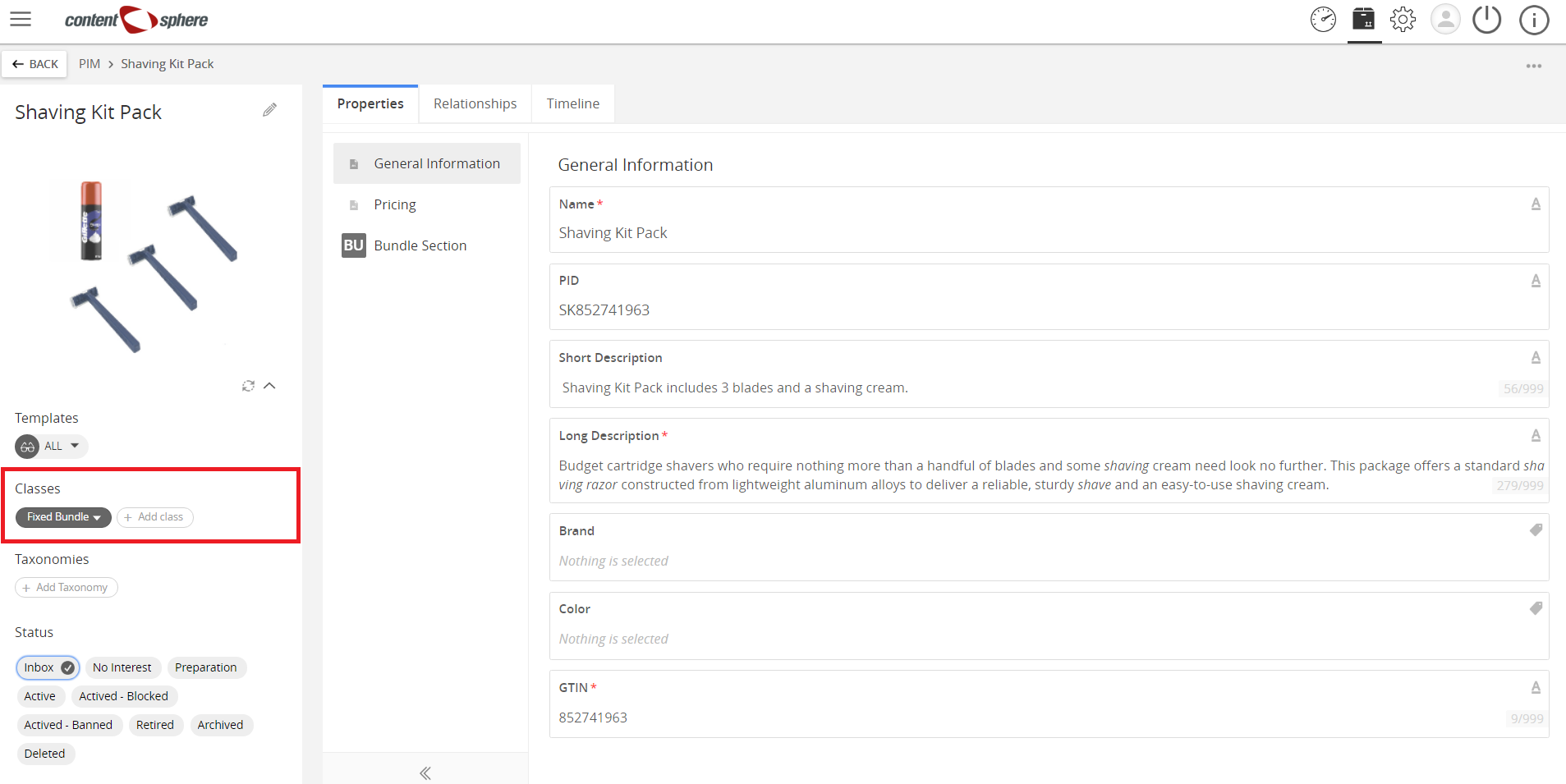This screenshot has height=784, width=1566.
Task: Click the language icon in Short Description field
Action: 1536,357
